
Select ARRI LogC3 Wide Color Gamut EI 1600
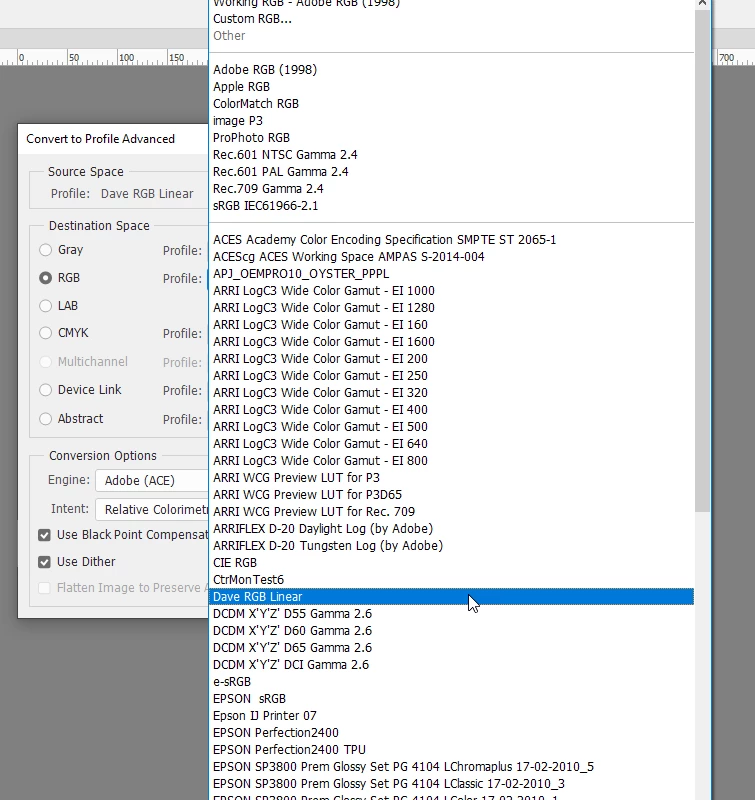pyautogui.click(x=451, y=342)
